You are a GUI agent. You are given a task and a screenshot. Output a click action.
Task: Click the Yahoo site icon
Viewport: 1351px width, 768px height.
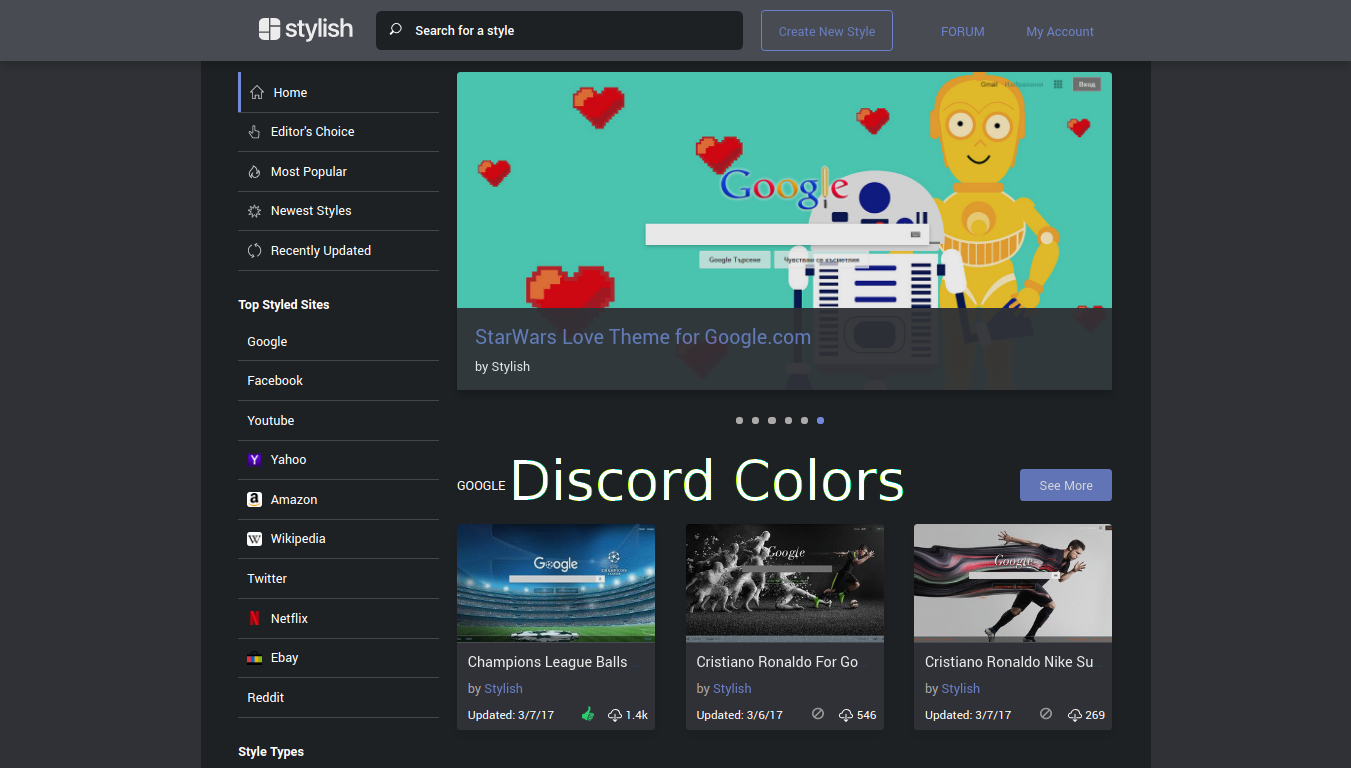[254, 460]
